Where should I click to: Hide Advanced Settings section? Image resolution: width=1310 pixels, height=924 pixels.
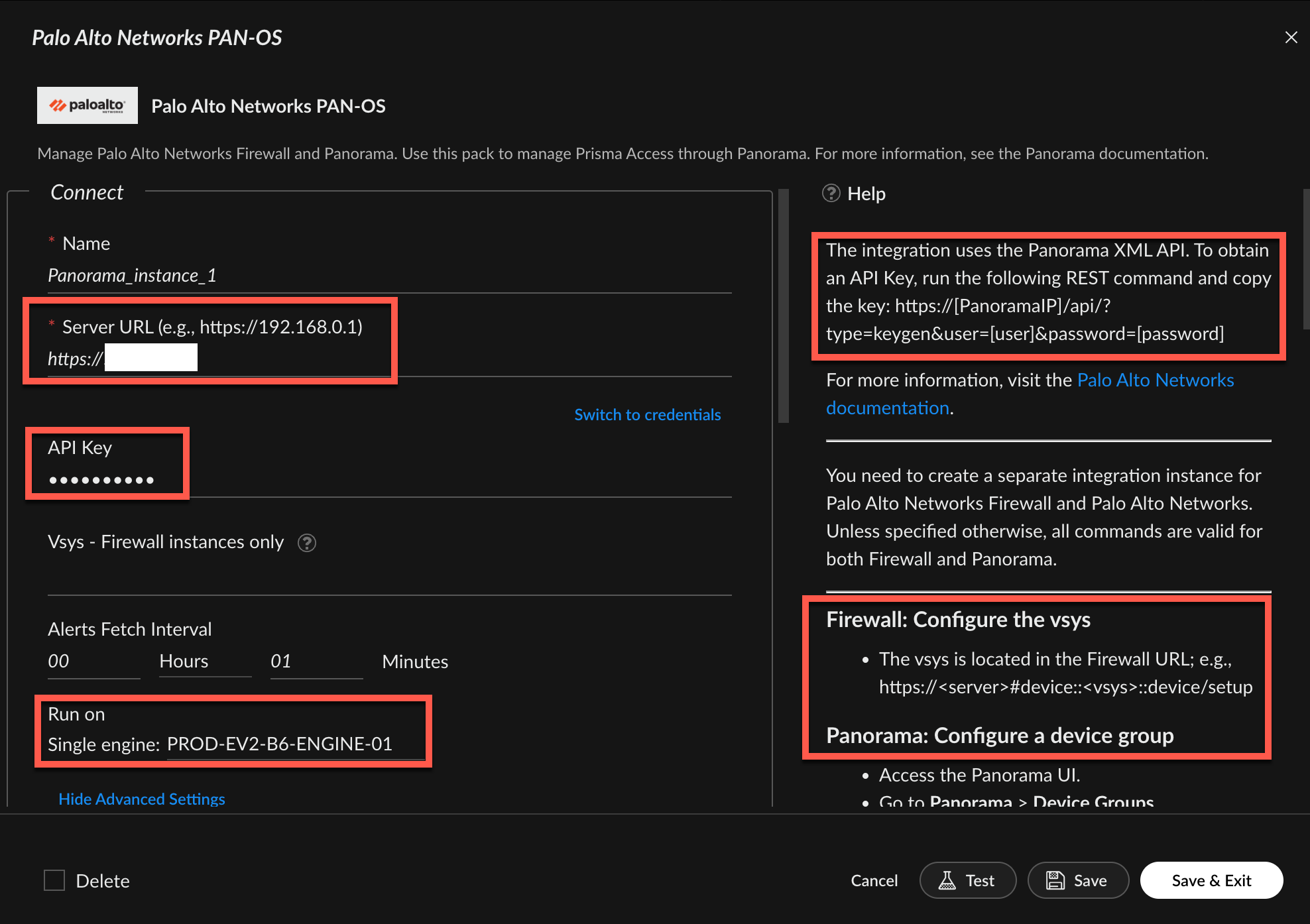pyautogui.click(x=142, y=799)
